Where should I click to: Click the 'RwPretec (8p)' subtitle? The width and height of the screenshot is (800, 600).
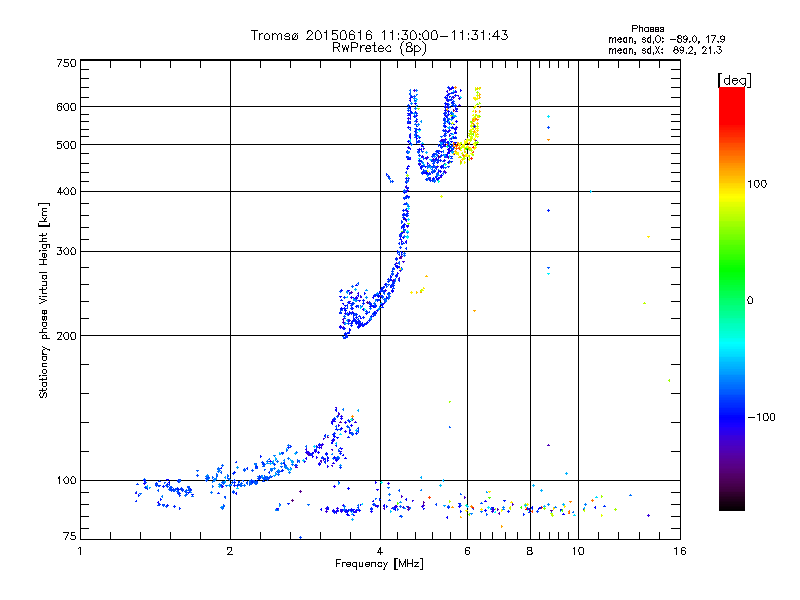(x=379, y=48)
